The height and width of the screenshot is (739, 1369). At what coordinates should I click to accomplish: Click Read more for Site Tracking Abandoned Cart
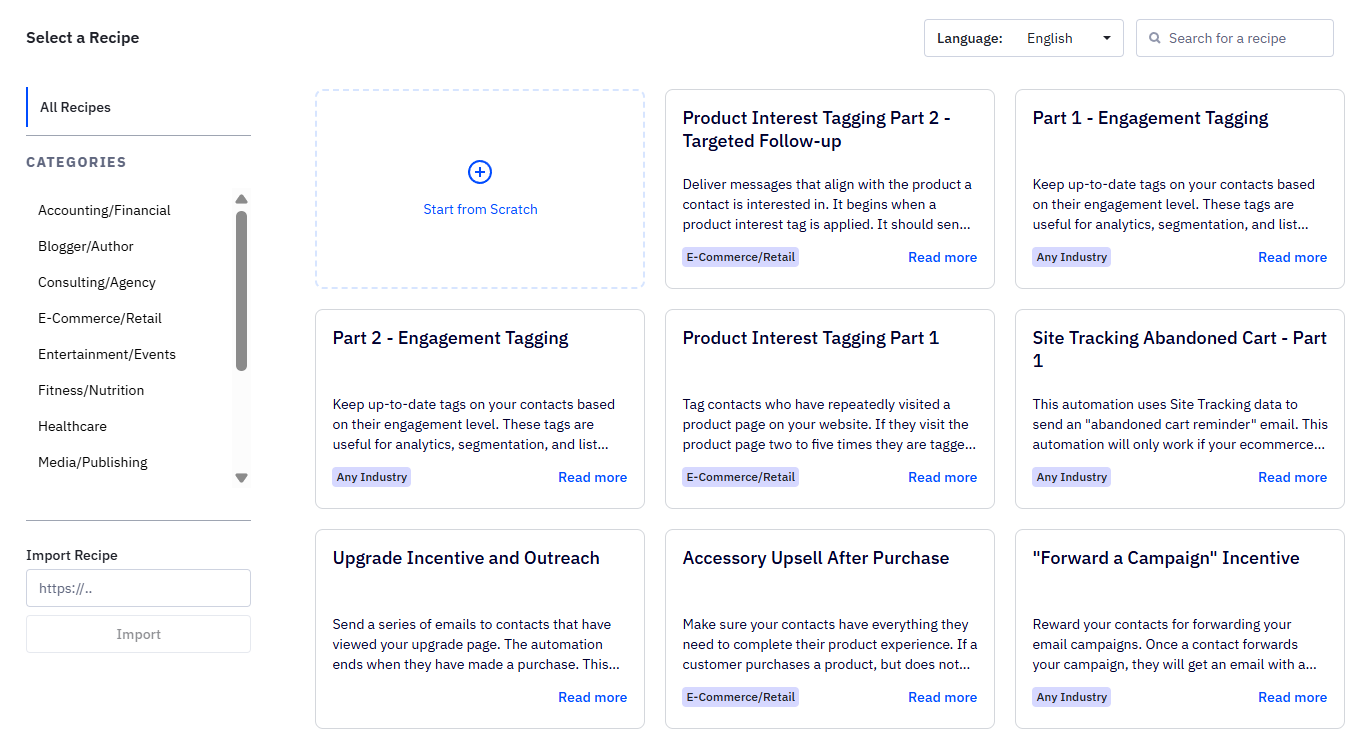pyautogui.click(x=1292, y=477)
